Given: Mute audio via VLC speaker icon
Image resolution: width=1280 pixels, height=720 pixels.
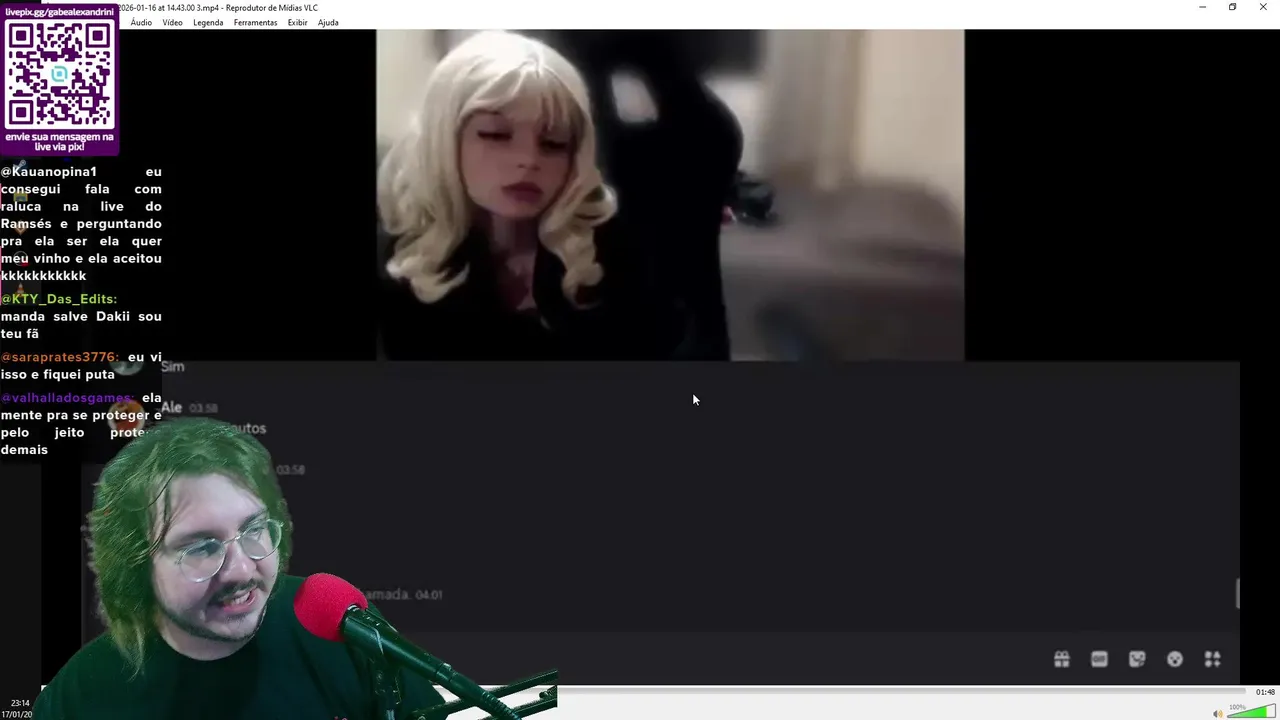Looking at the screenshot, I should click(1218, 713).
